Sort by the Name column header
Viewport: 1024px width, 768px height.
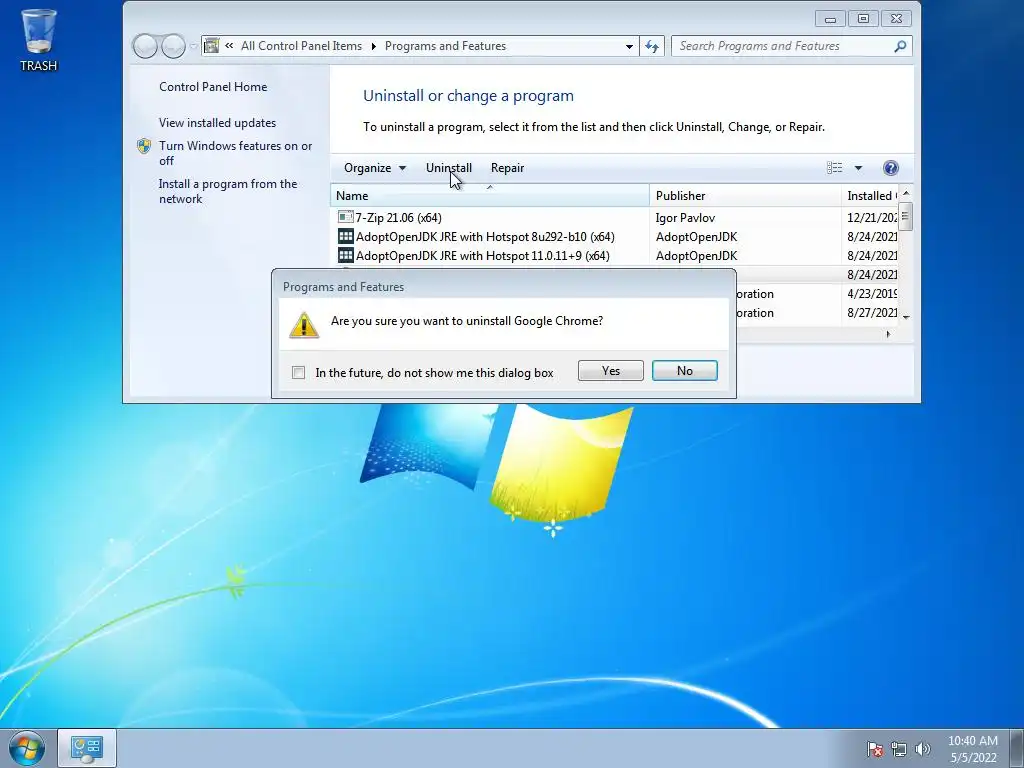[490, 195]
